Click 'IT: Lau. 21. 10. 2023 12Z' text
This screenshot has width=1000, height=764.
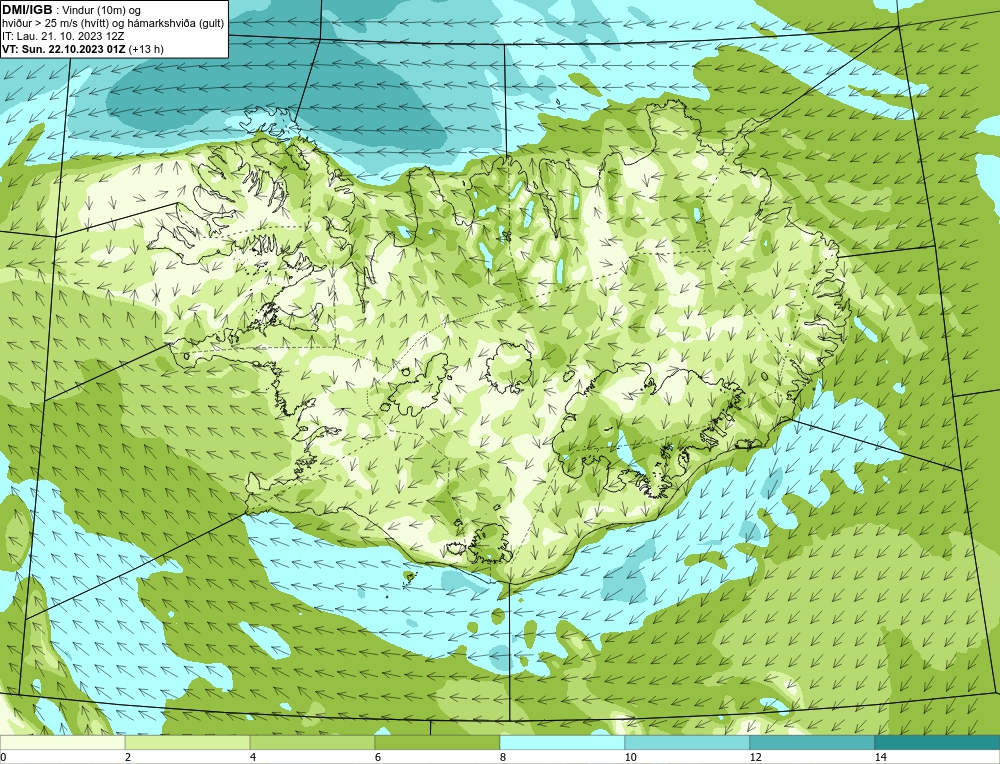point(62,36)
